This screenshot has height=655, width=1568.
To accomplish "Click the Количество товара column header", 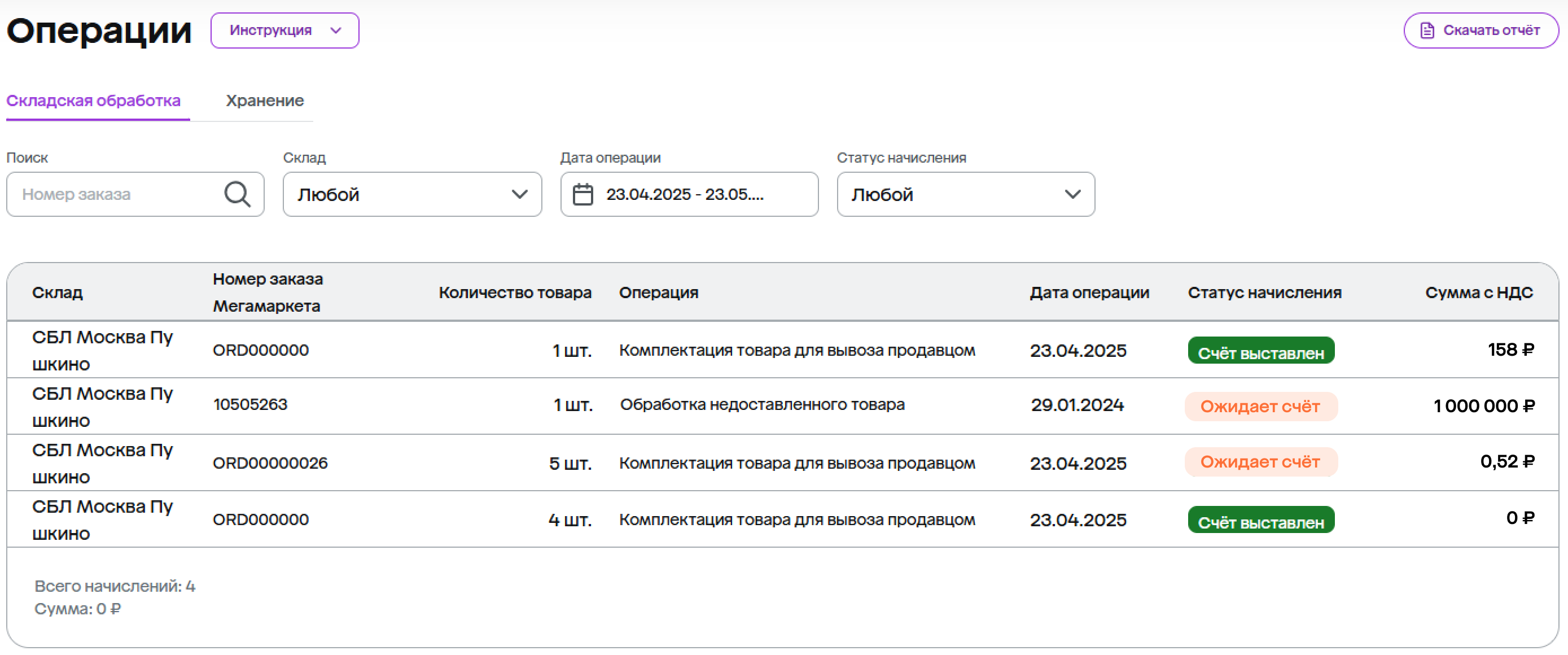I will (x=515, y=293).
